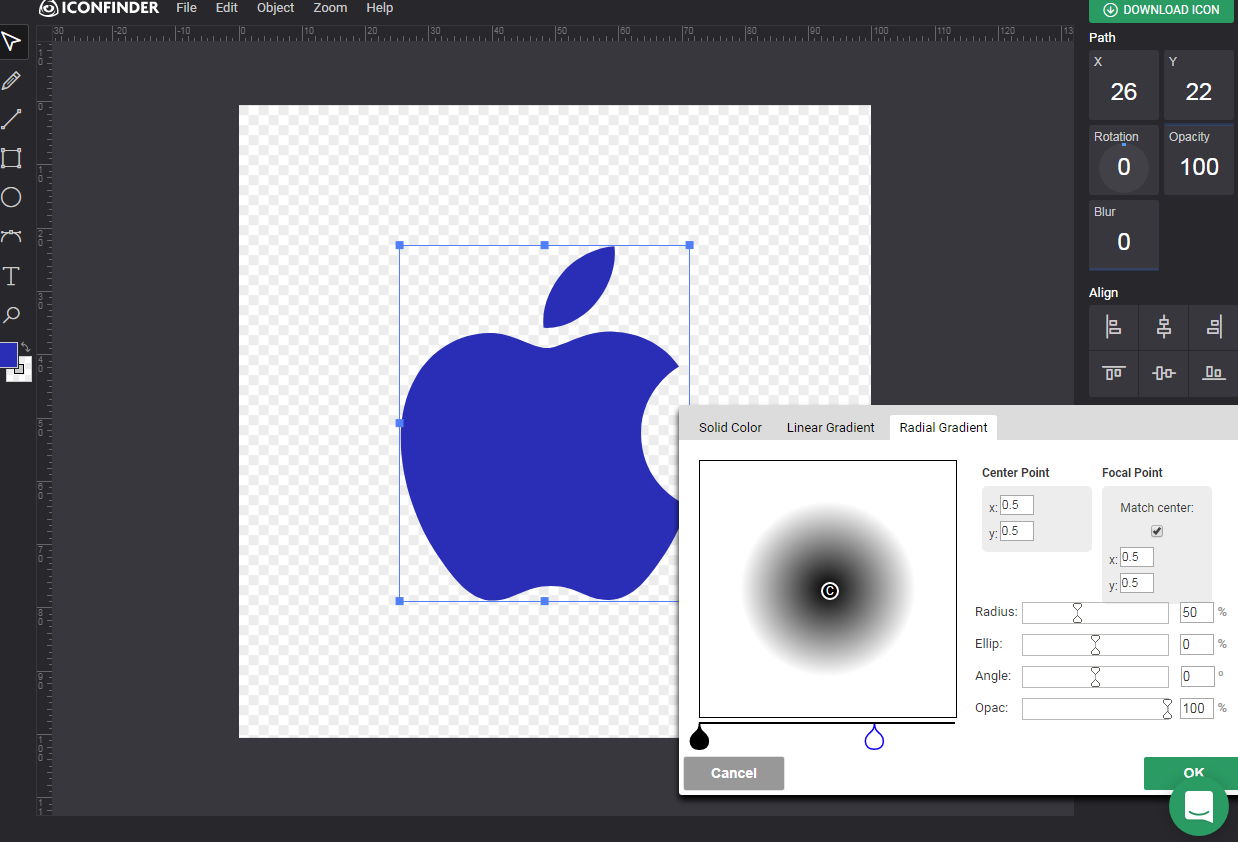Click the radial gradient preview box
This screenshot has width=1238, height=842.
828,589
